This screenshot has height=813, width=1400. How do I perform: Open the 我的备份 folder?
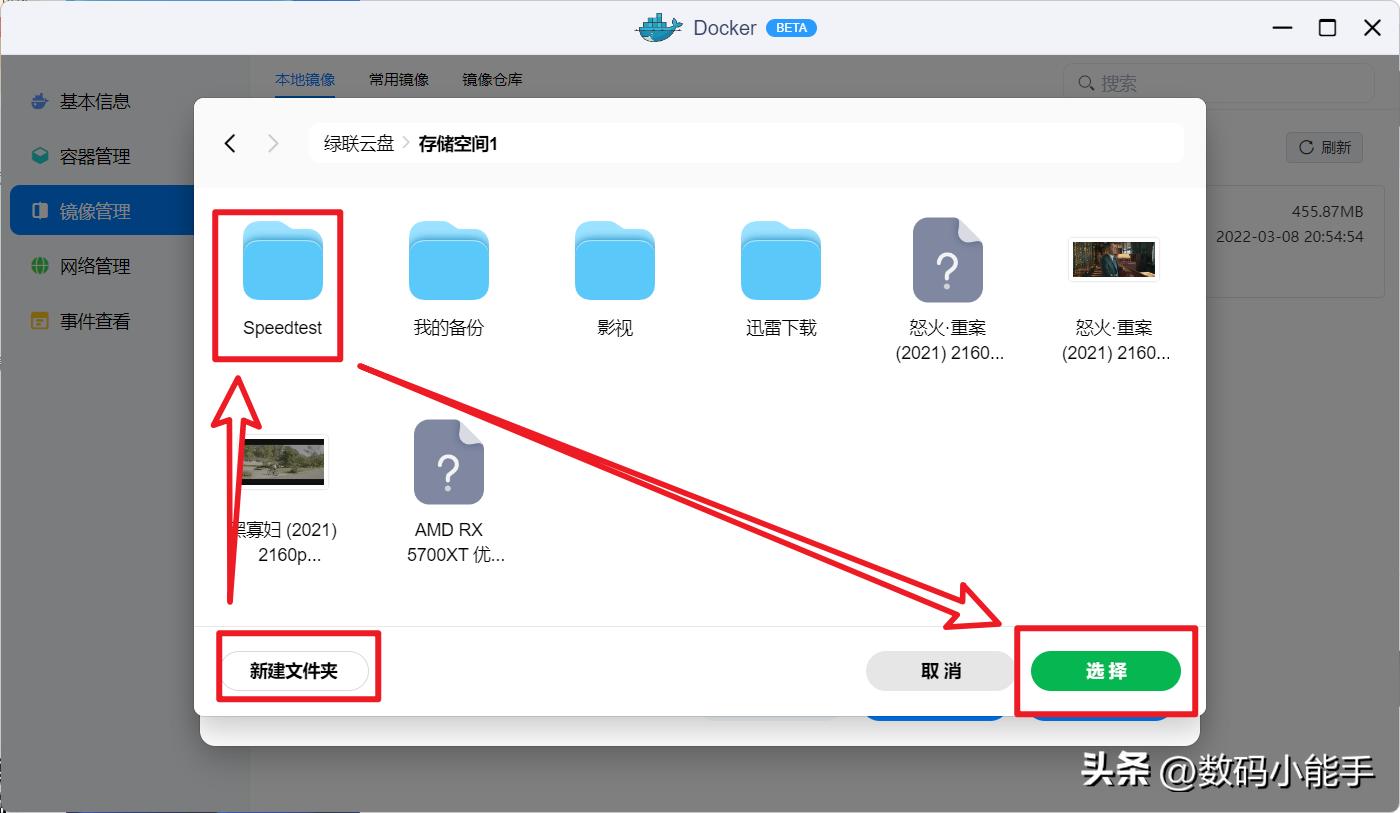coord(447,262)
